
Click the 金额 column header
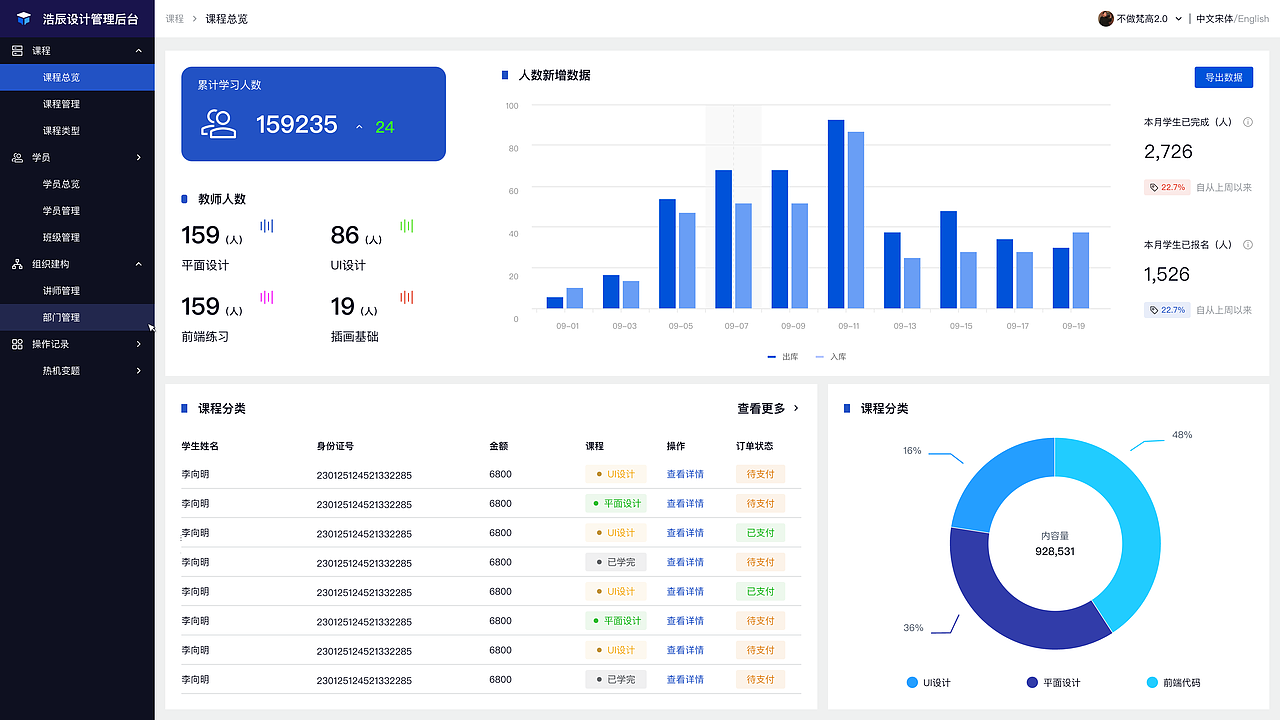tap(499, 446)
